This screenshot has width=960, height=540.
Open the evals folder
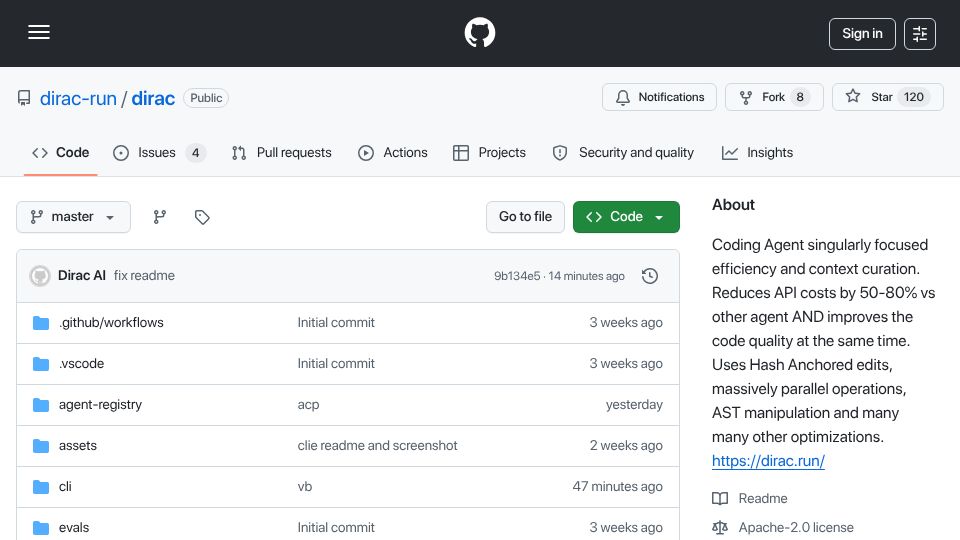pos(74,528)
